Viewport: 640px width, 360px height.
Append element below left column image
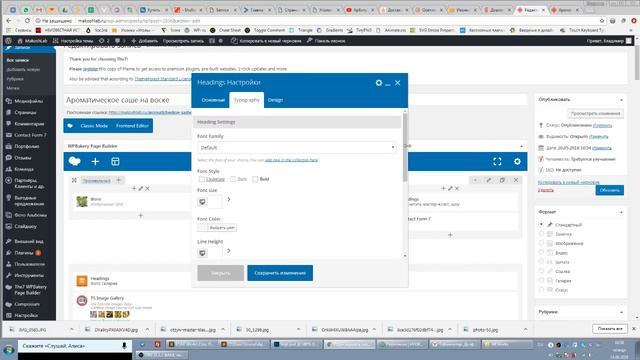coord(141,215)
